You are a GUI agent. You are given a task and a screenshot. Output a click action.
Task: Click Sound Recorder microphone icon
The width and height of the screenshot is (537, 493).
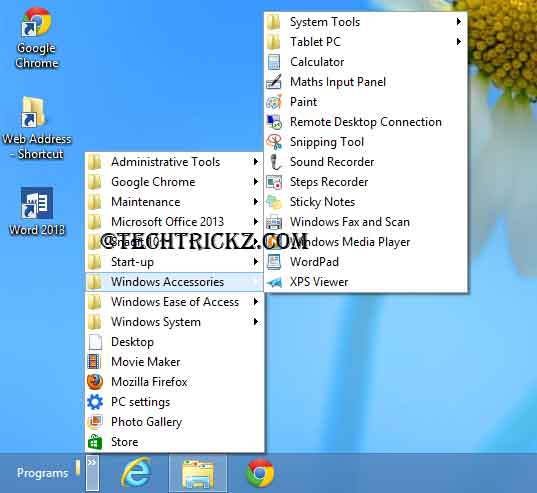[274, 162]
